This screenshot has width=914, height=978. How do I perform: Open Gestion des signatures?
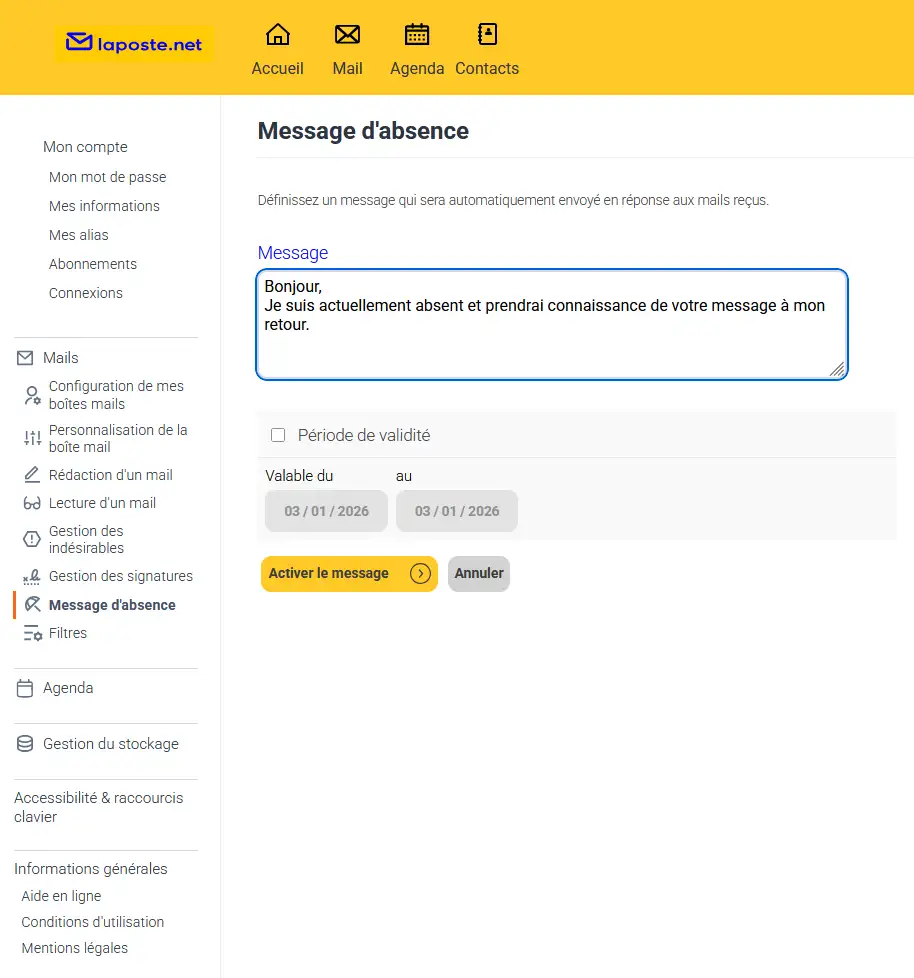tap(120, 576)
